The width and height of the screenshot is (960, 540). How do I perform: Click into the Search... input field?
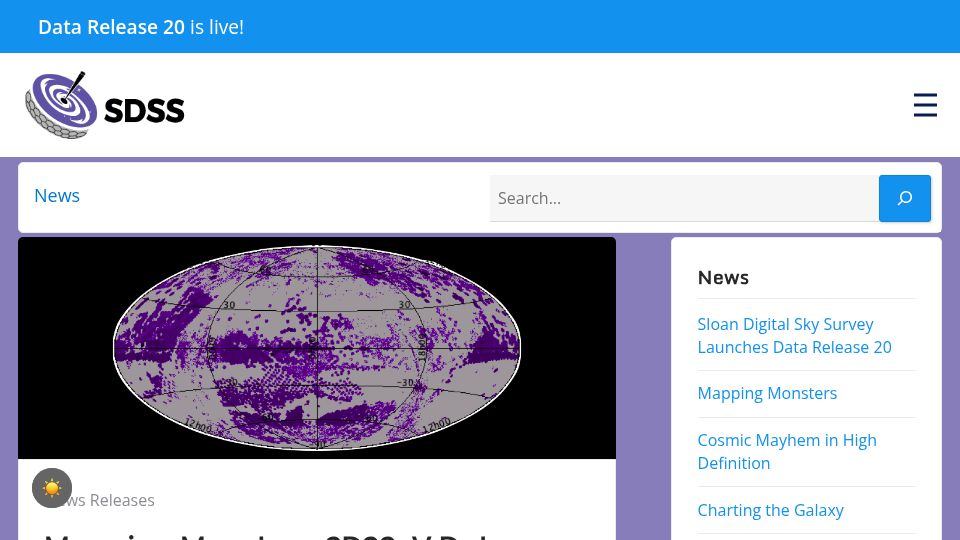(684, 198)
